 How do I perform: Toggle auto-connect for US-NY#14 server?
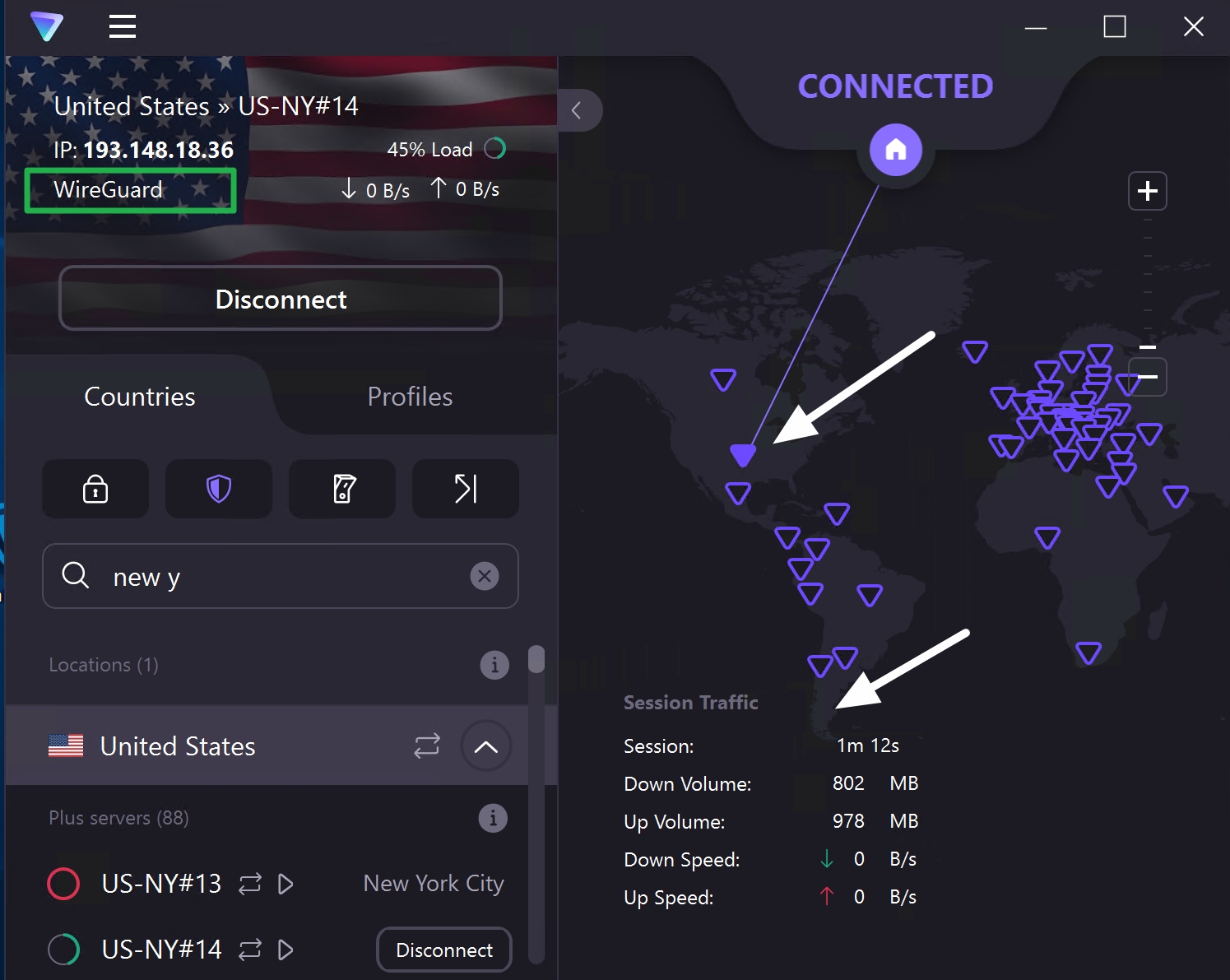tap(250, 949)
